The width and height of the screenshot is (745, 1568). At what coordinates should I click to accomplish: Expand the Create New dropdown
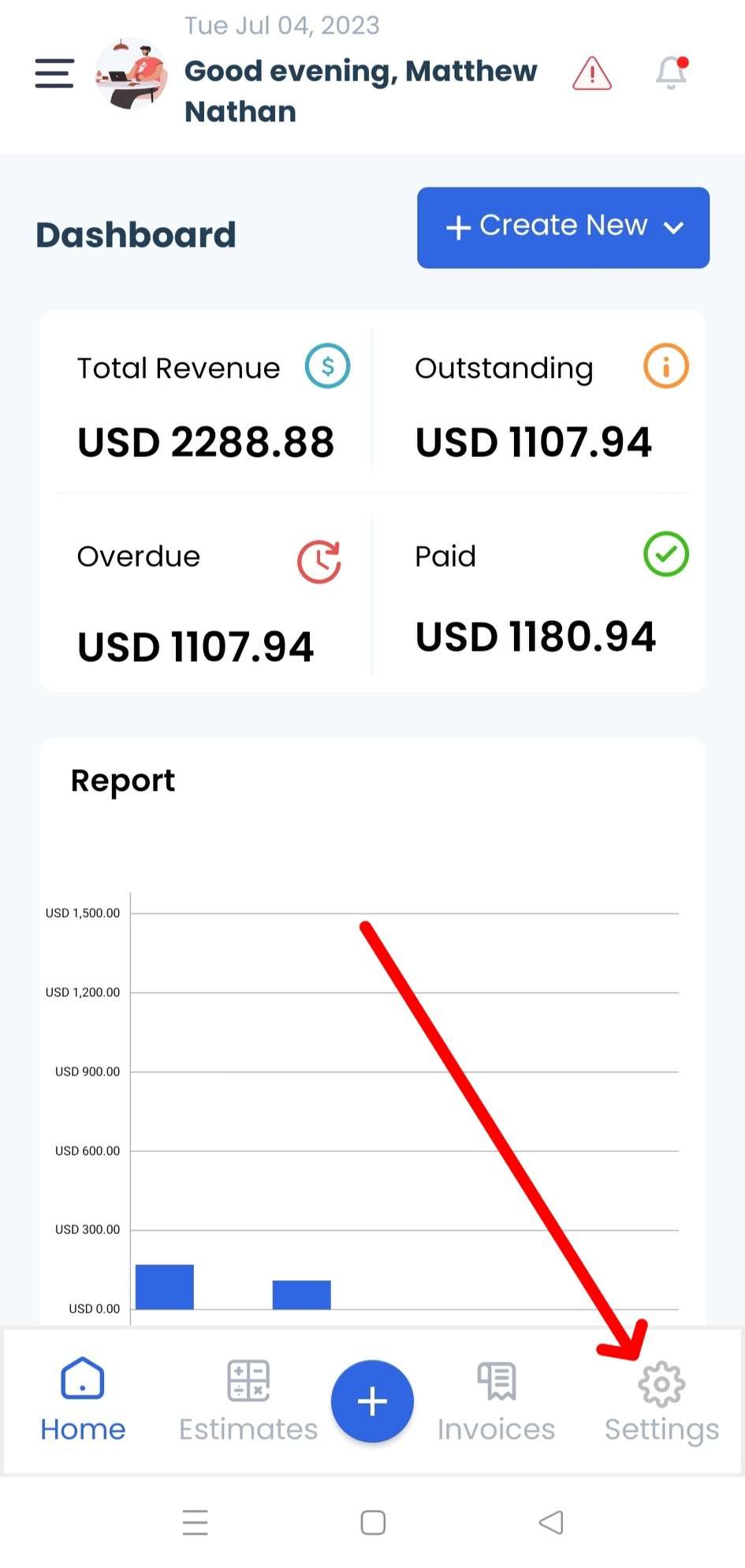pyautogui.click(x=563, y=228)
